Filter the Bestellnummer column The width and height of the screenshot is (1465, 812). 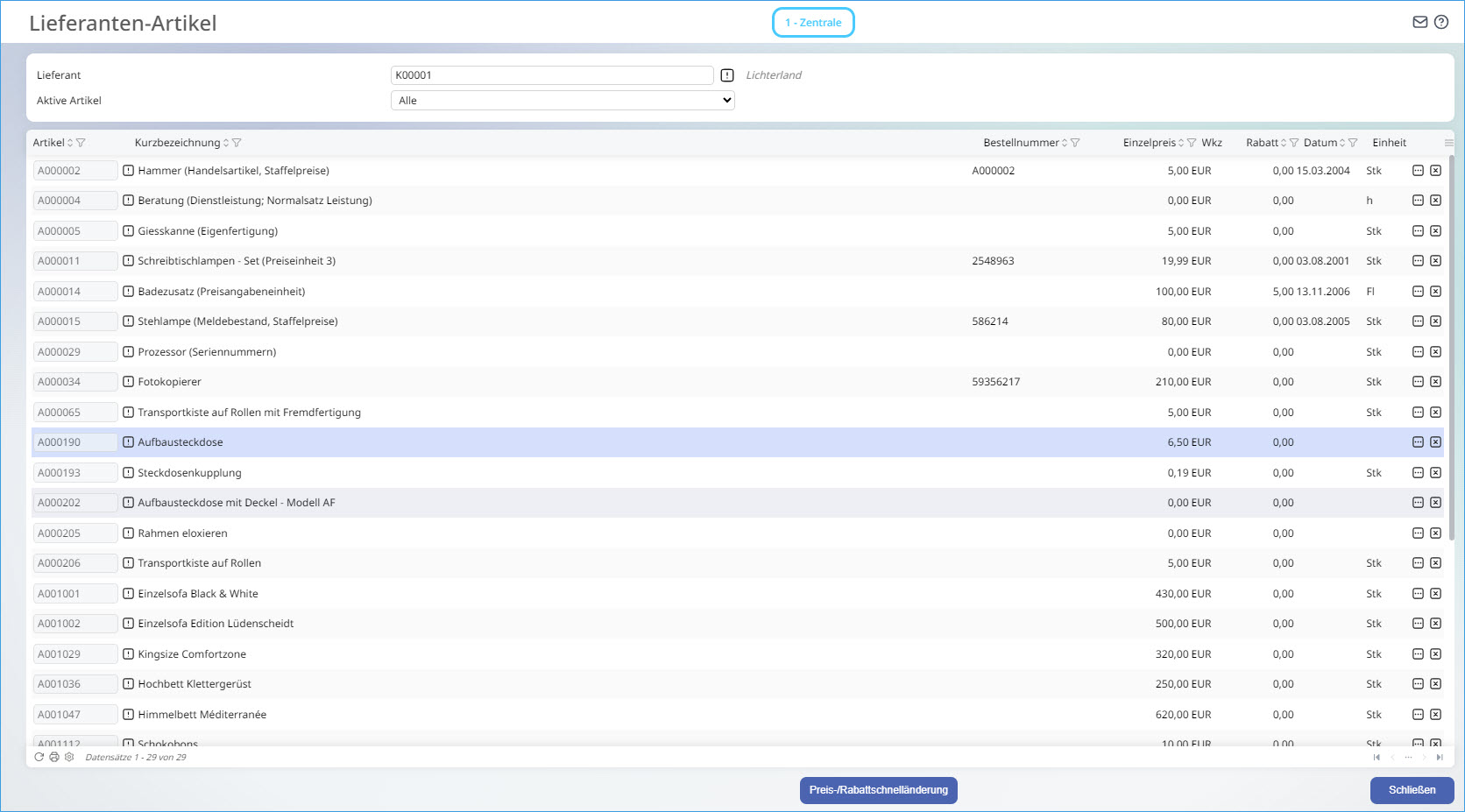[1075, 143]
